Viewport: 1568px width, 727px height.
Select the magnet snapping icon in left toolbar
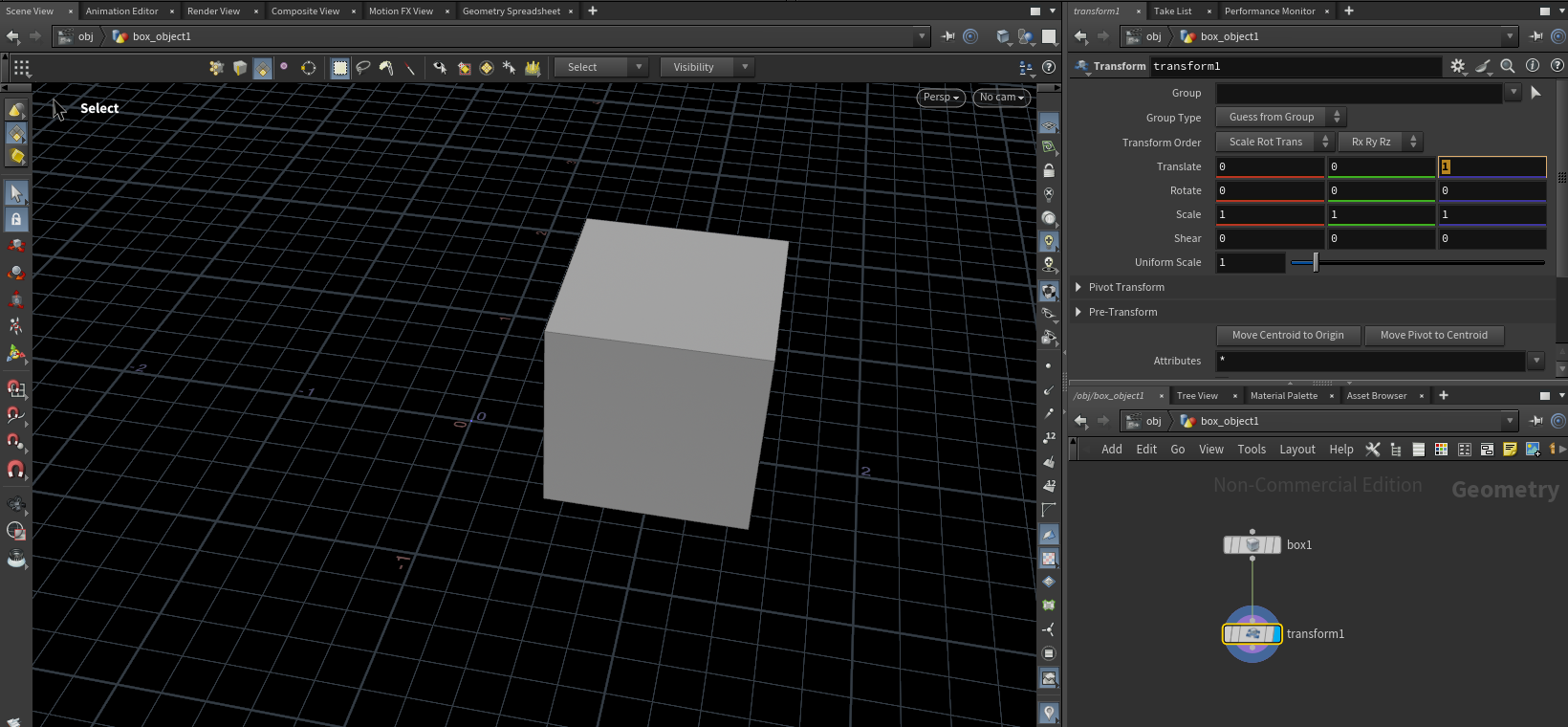point(16,469)
